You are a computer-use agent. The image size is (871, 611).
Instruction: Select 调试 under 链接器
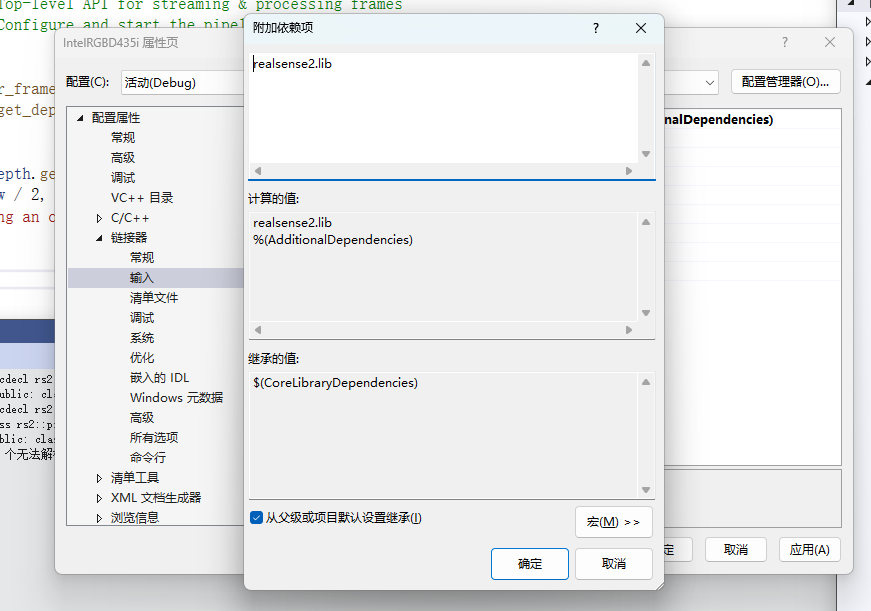coord(142,318)
